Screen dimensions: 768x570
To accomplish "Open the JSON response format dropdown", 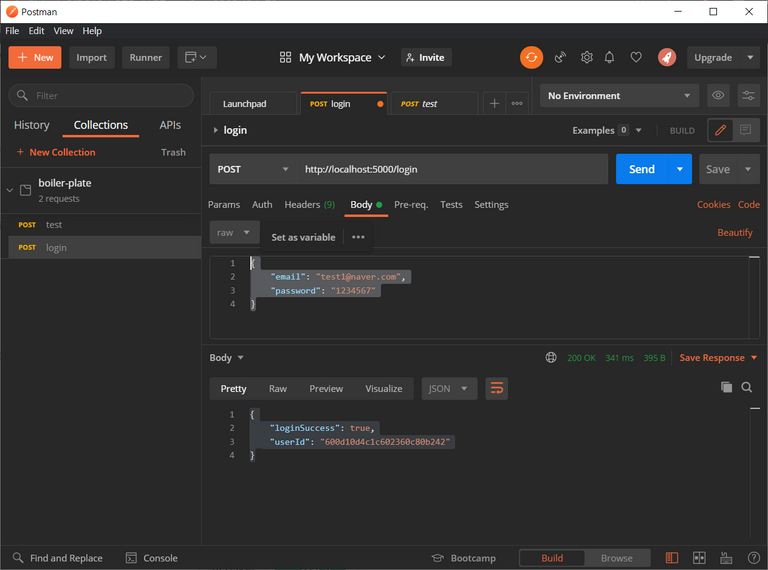I will coord(449,389).
